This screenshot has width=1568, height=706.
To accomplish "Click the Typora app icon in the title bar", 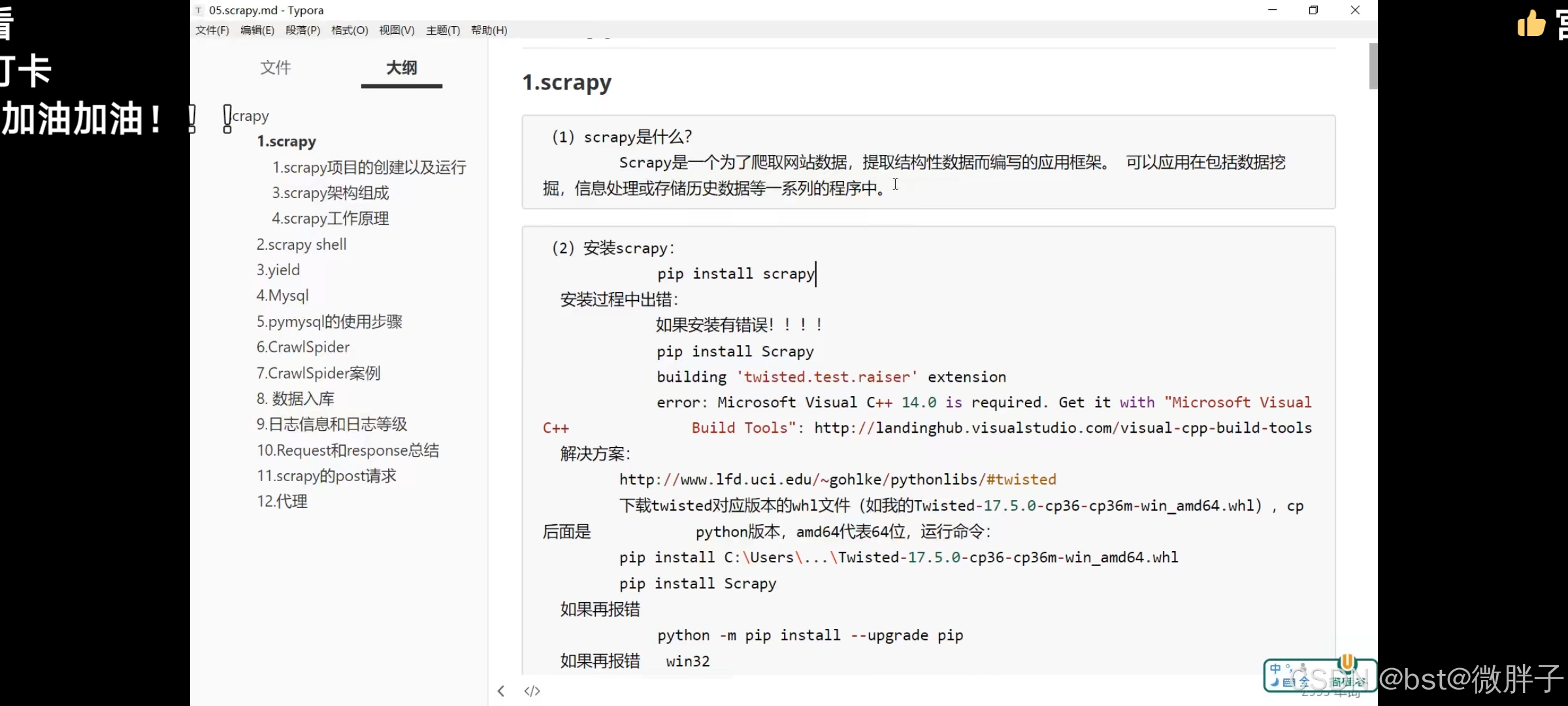I will [199, 10].
